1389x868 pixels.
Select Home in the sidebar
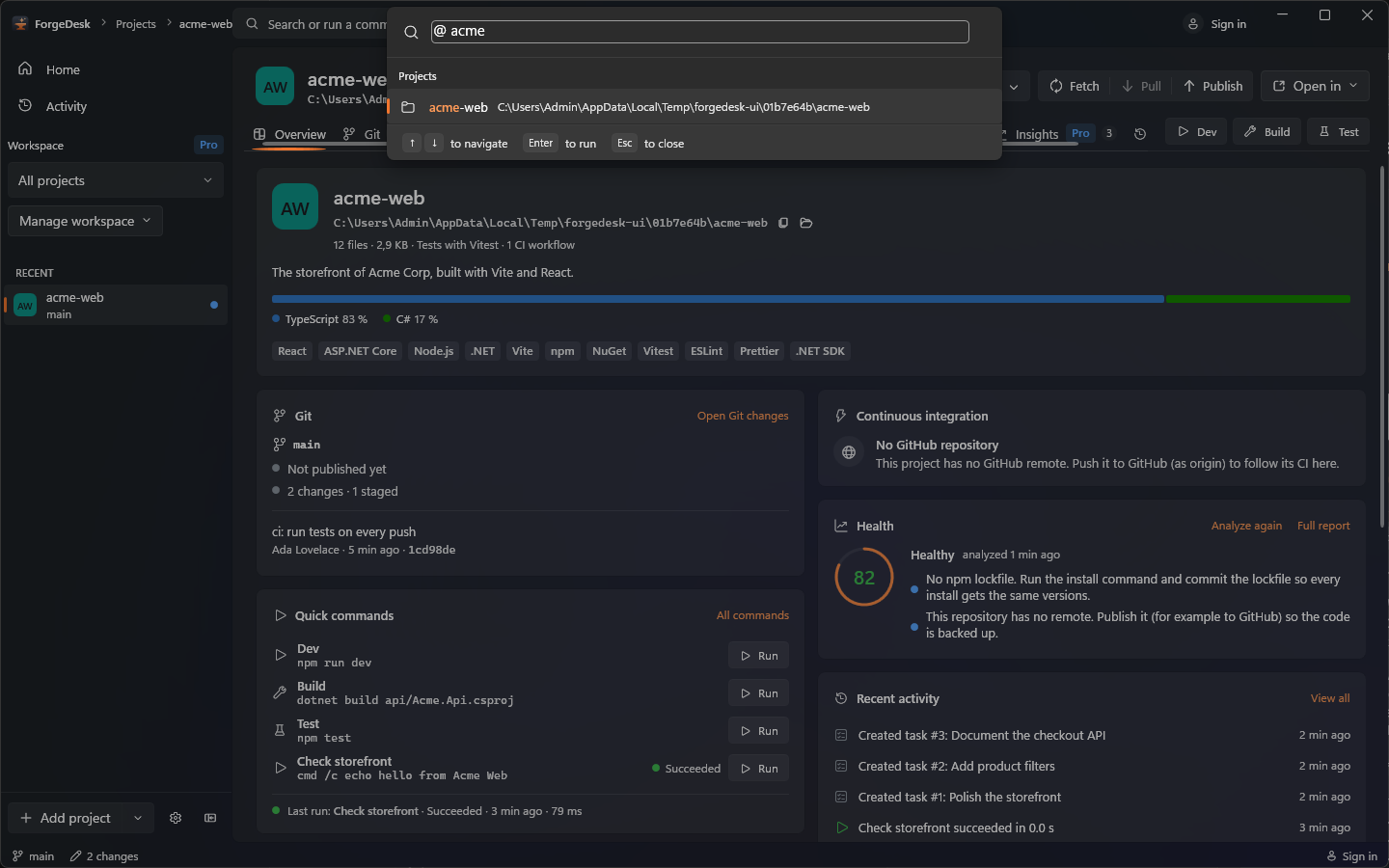[116, 69]
